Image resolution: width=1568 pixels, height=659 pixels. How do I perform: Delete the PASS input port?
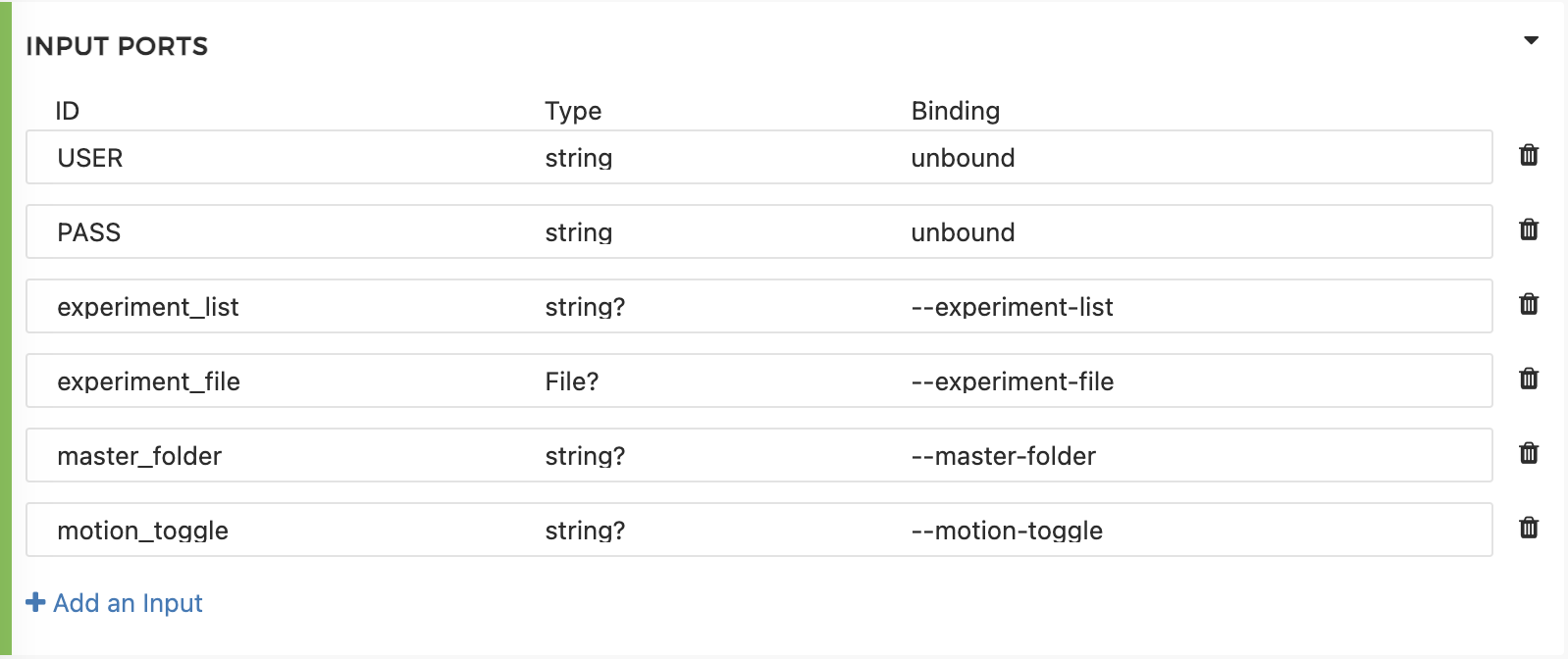(1528, 229)
